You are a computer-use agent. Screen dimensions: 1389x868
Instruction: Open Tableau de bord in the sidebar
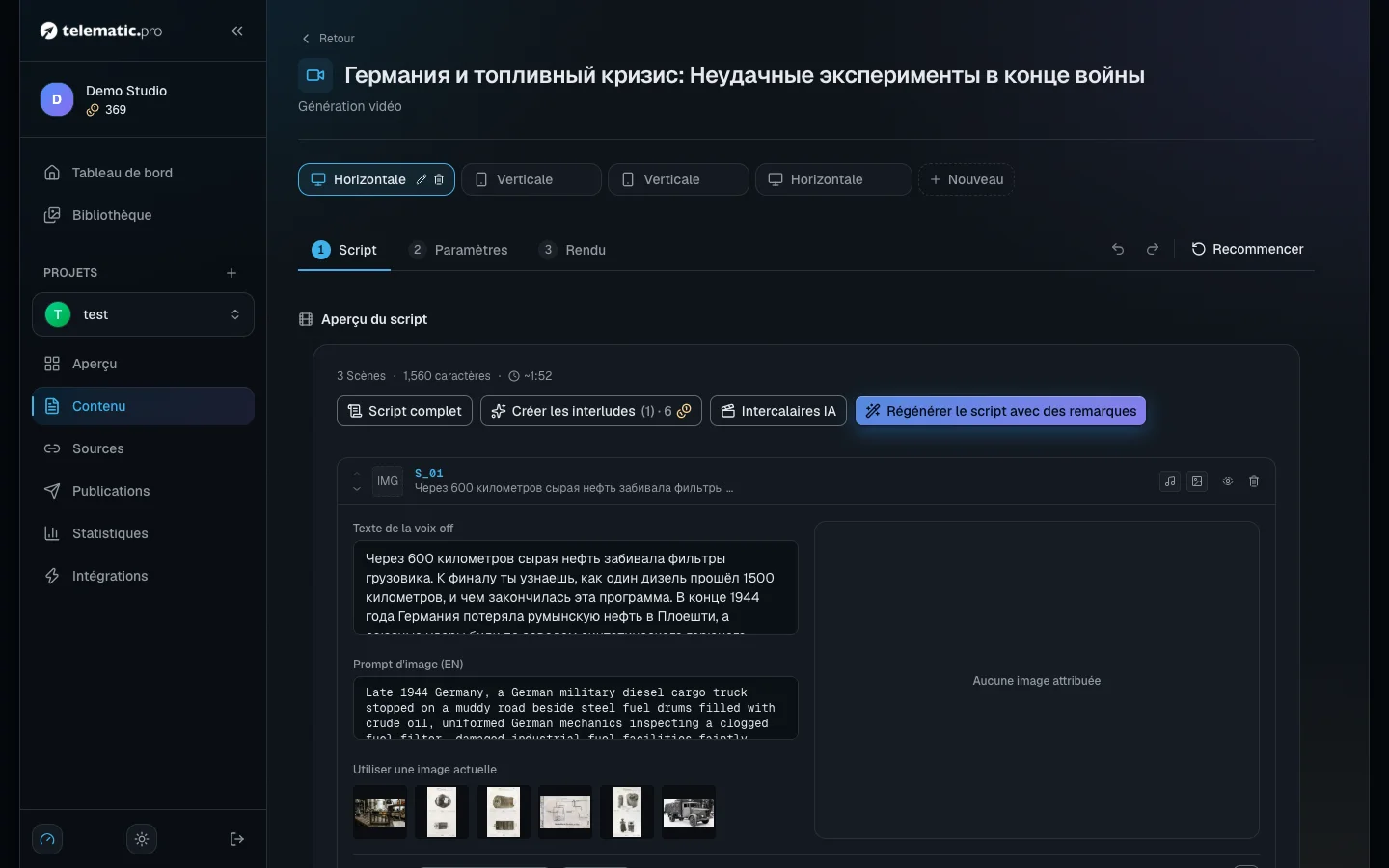click(x=143, y=173)
